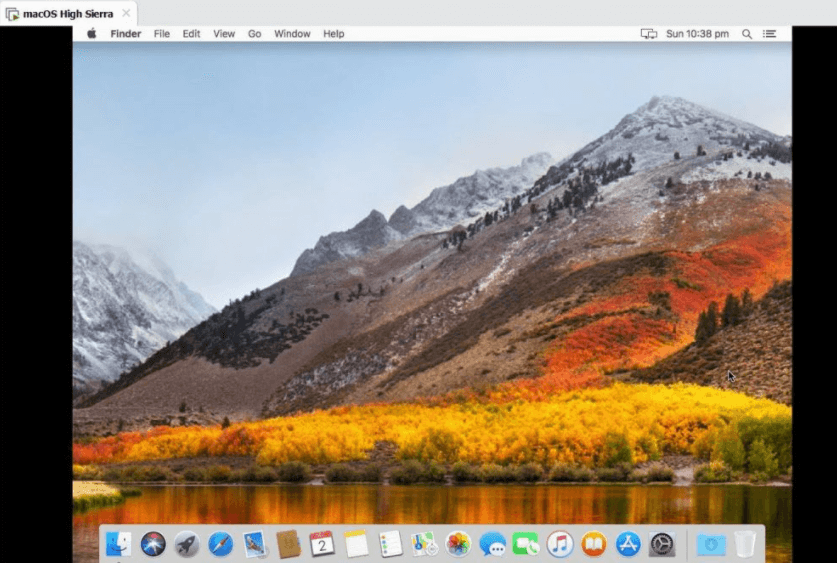
Task: Open the Trash in dock
Action: coord(745,544)
